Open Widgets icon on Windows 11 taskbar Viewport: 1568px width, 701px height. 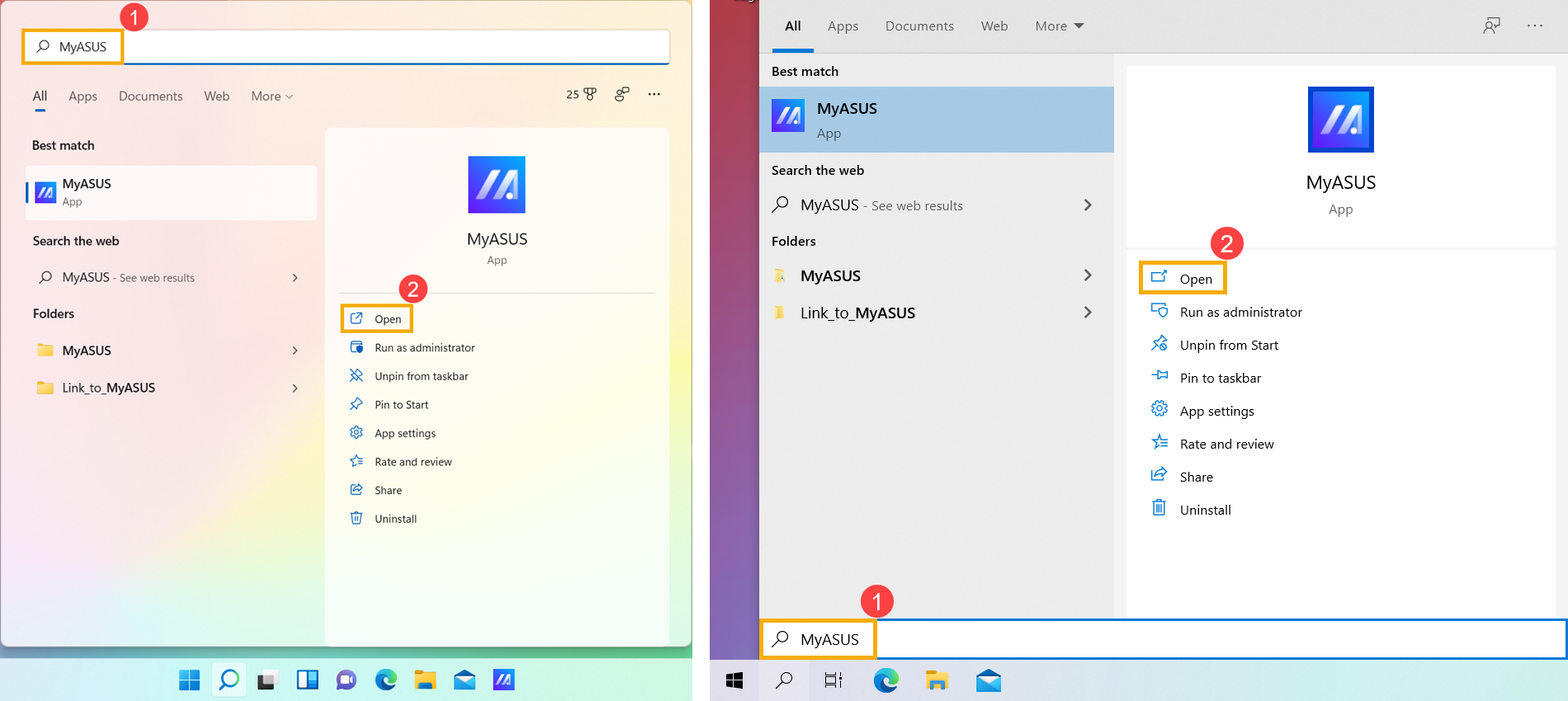click(307, 680)
